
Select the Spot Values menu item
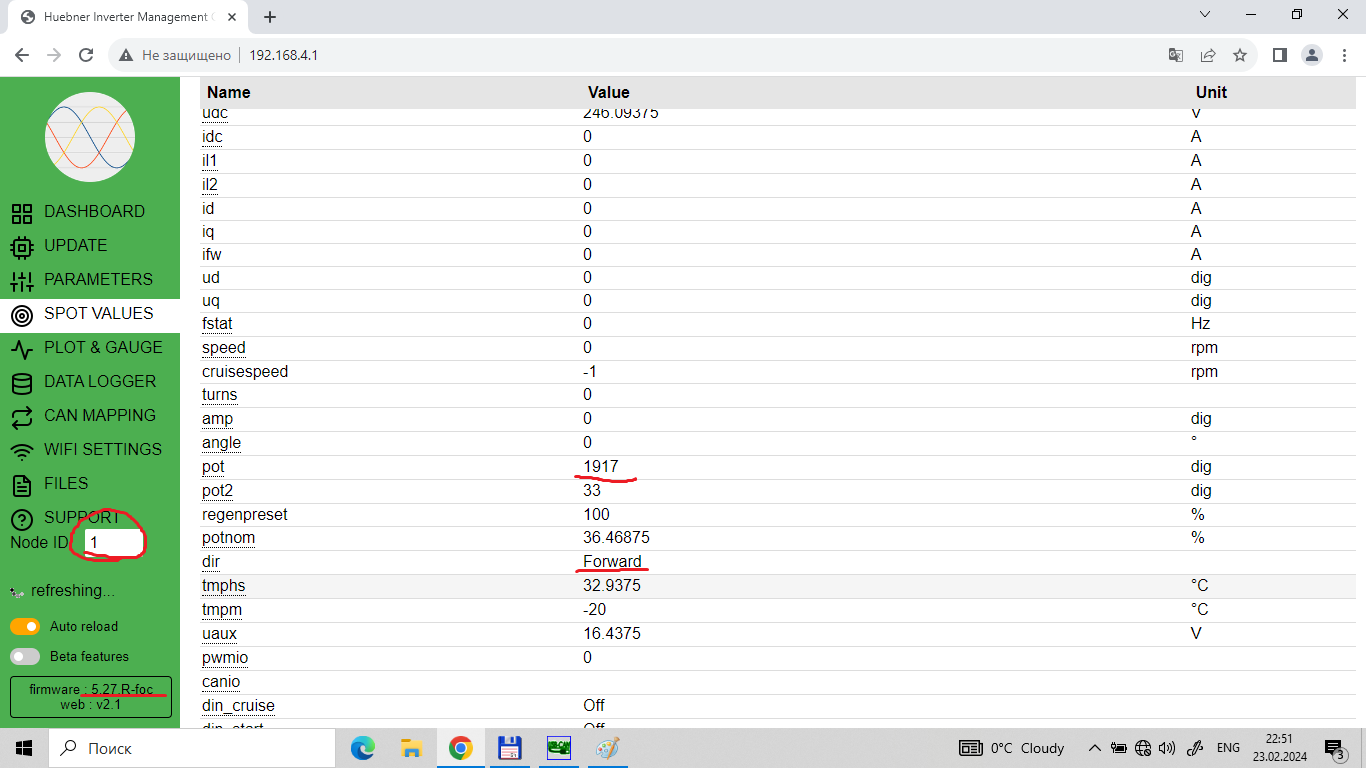click(x=98, y=314)
